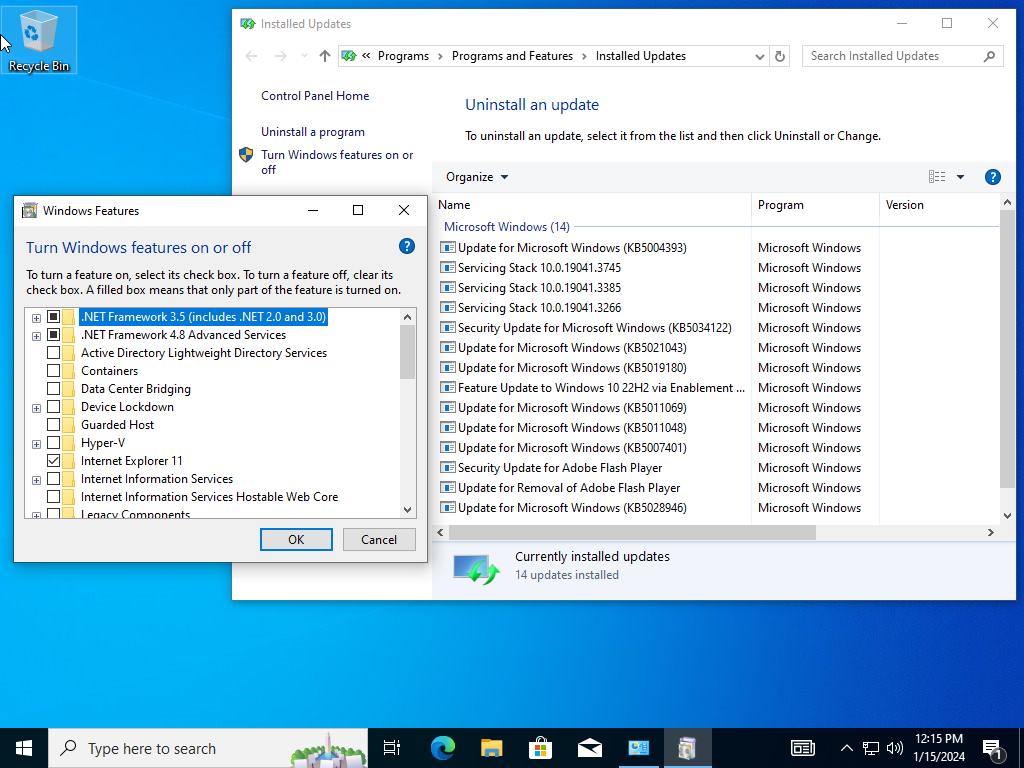
Task: Open recent locations dropdown arrow
Action: pyautogui.click(x=304, y=56)
